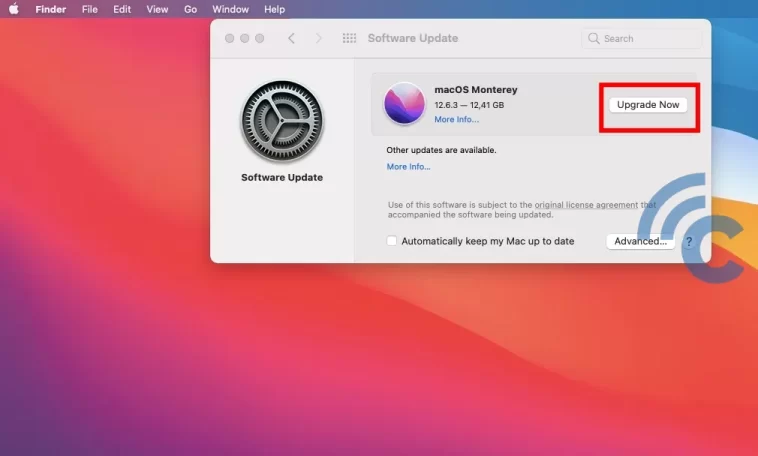Screen dimensions: 758x456
Task: Open the File menu
Action: 89,9
